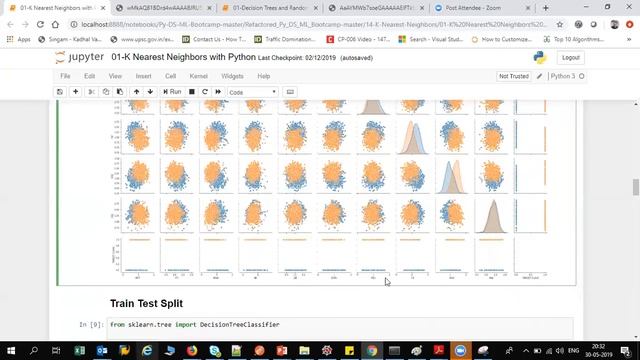This screenshot has width=640, height=360.
Task: Insert a cell below with the plus icon
Action: [76, 92]
